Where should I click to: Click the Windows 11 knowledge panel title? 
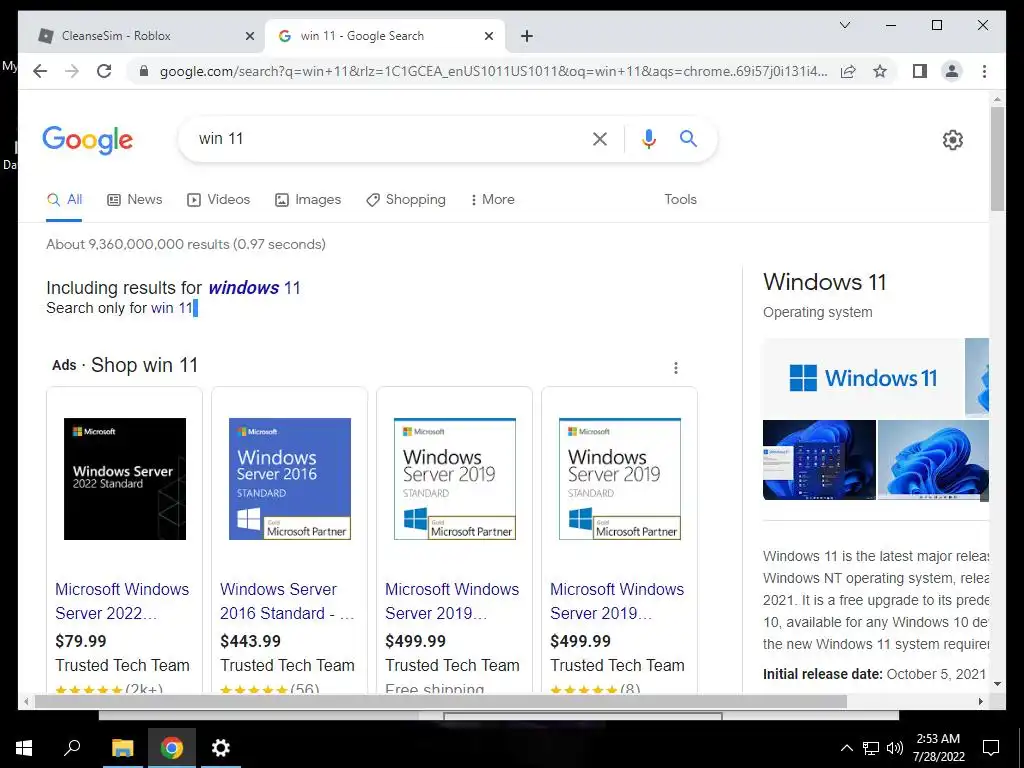[x=824, y=282]
